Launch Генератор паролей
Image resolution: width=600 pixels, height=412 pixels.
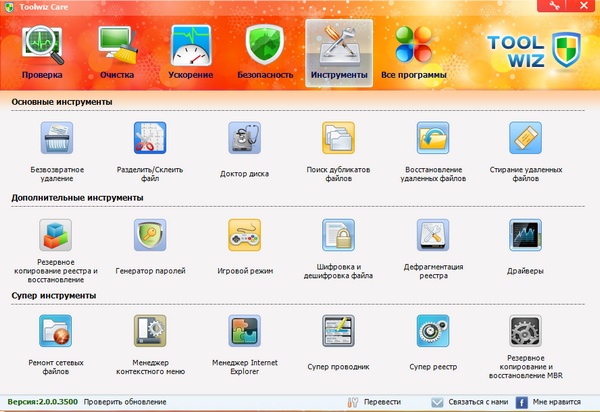point(150,236)
